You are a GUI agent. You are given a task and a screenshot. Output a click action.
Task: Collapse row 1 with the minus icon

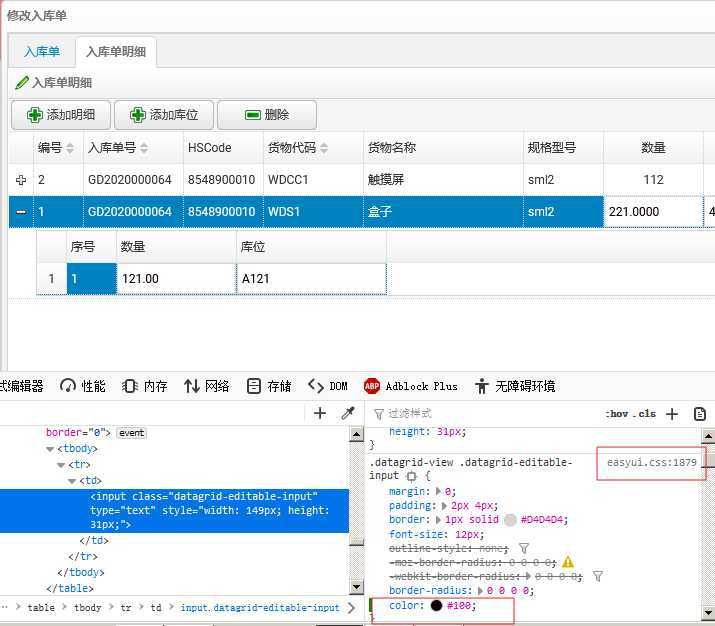pos(21,212)
